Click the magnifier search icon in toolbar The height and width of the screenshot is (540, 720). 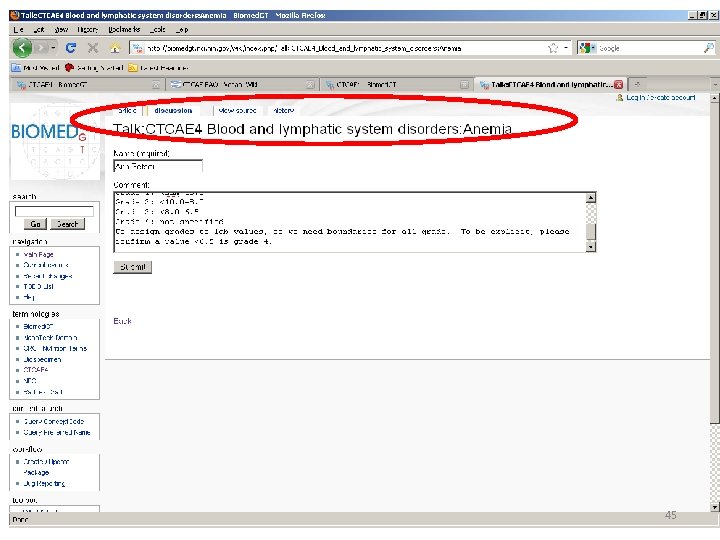coord(709,48)
